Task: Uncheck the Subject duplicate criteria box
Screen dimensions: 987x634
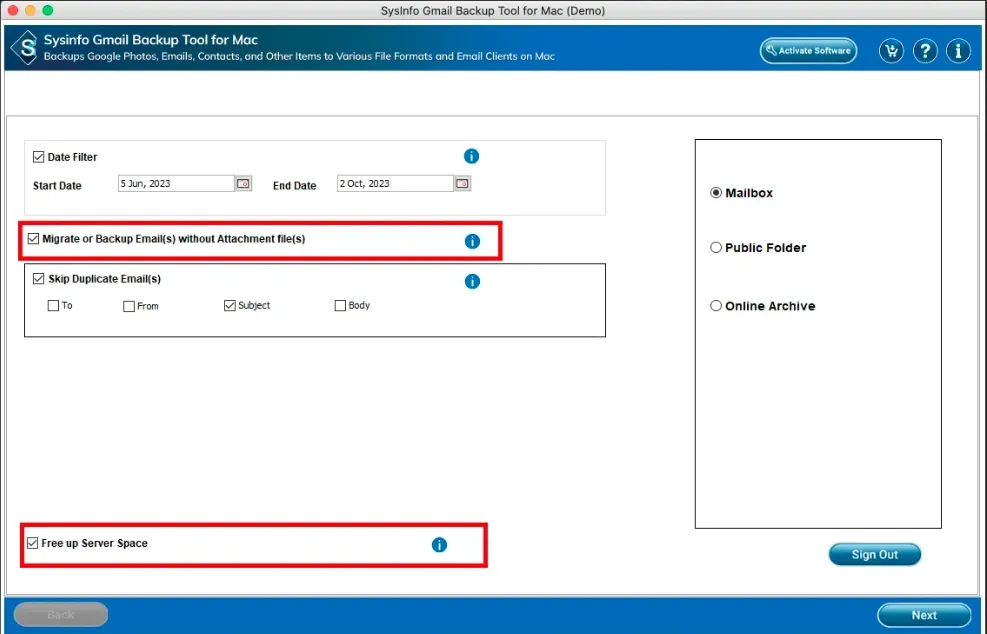Action: [230, 305]
